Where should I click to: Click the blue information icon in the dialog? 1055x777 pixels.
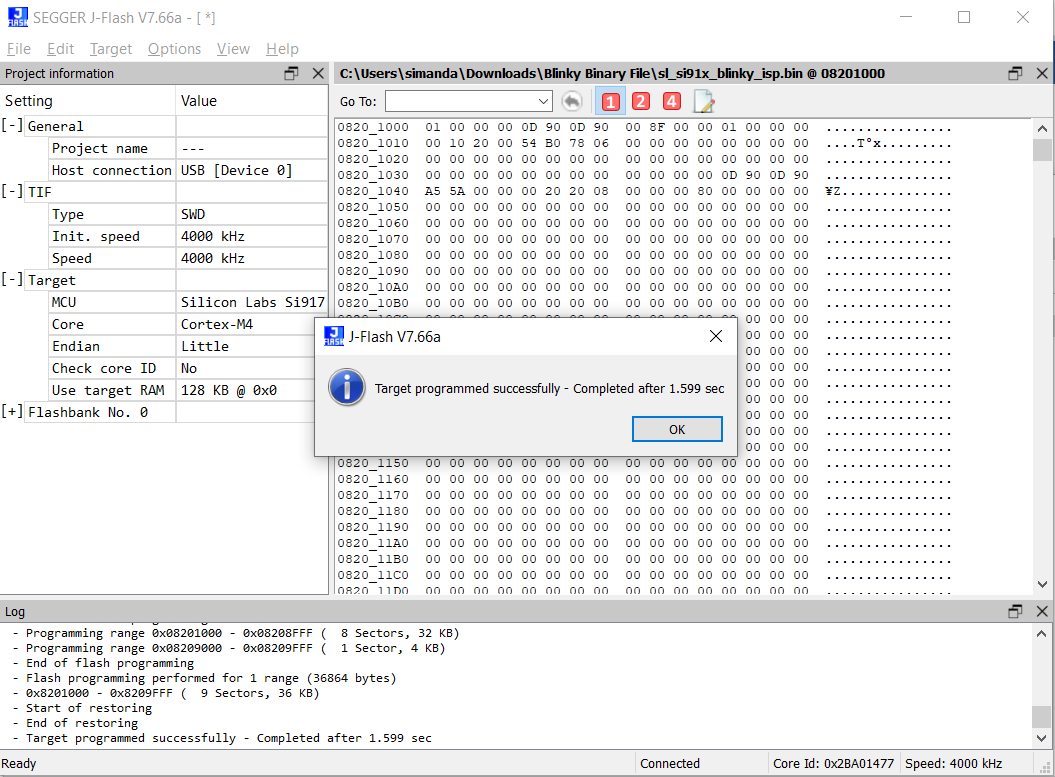(x=347, y=387)
